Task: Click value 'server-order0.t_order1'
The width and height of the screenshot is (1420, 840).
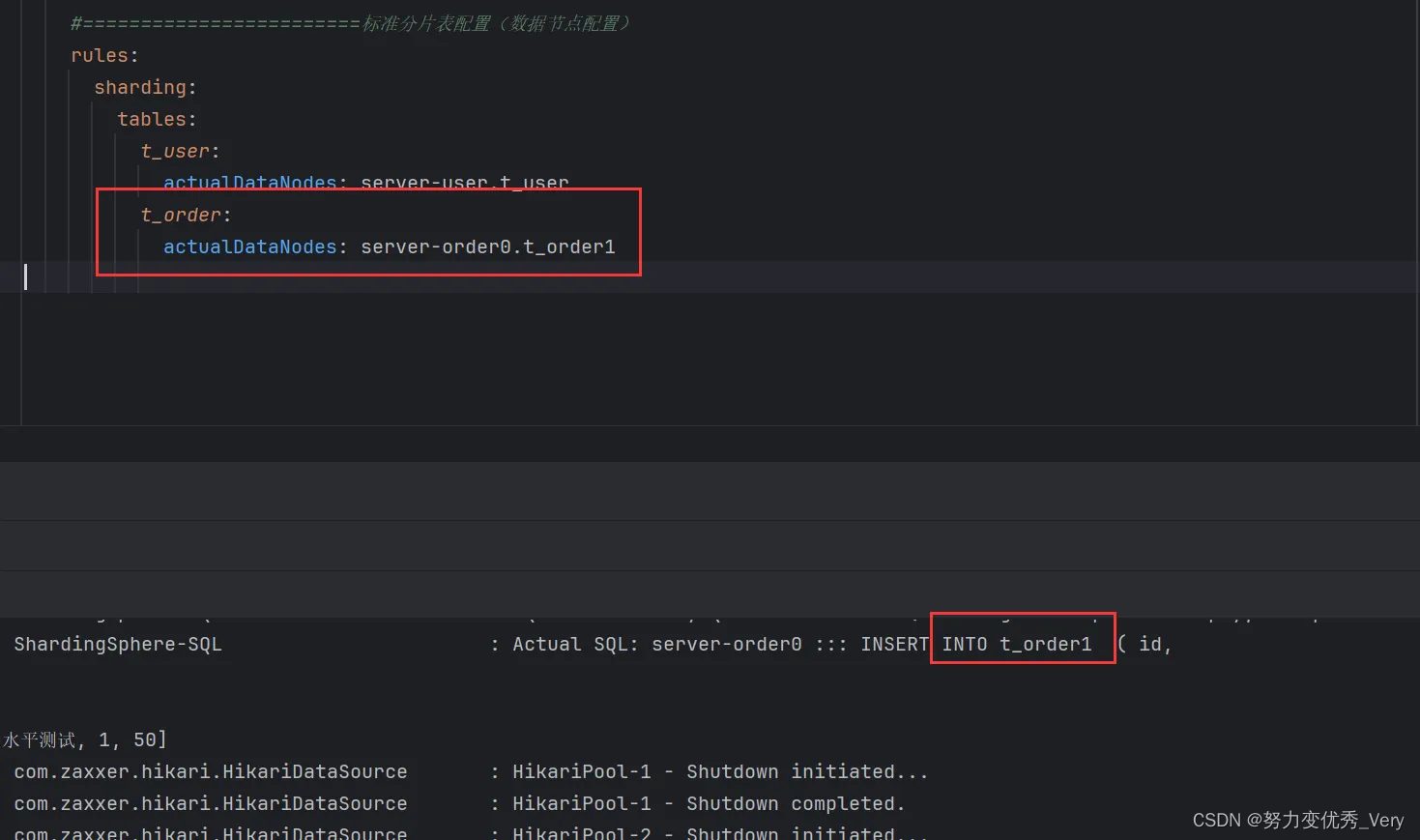Action: click(x=488, y=246)
